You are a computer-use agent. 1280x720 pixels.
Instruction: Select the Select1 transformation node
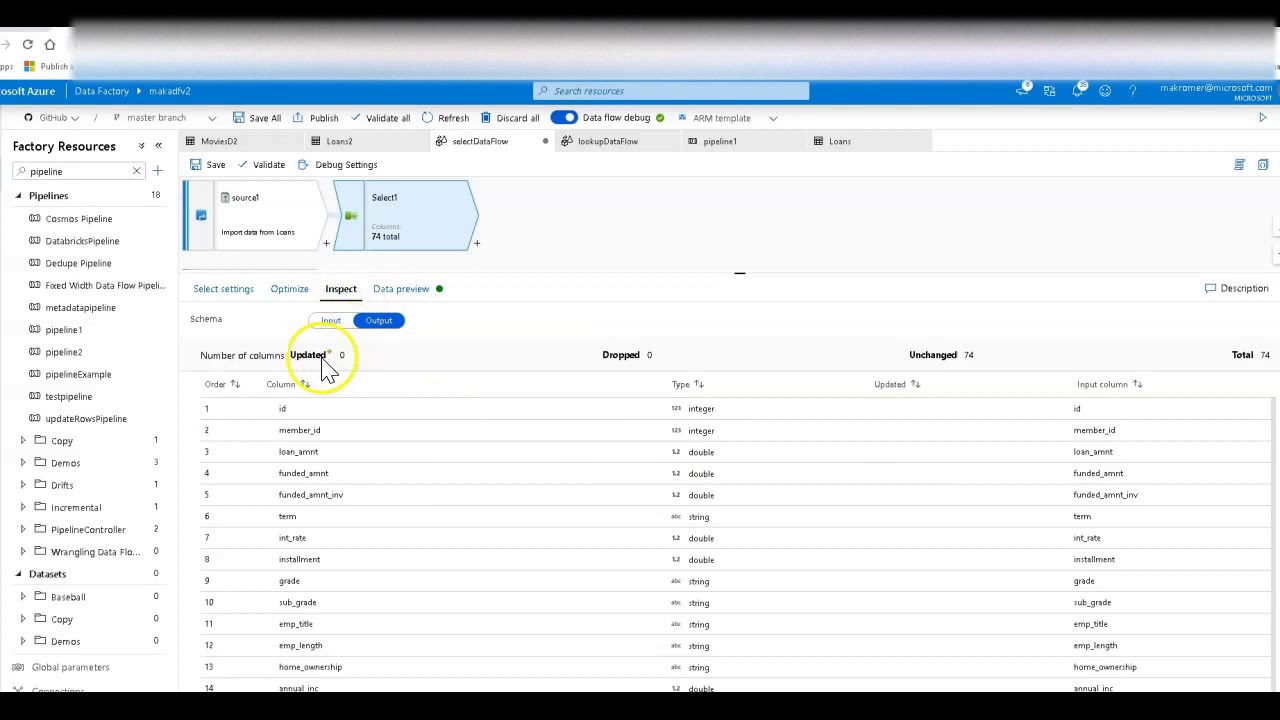coord(405,215)
